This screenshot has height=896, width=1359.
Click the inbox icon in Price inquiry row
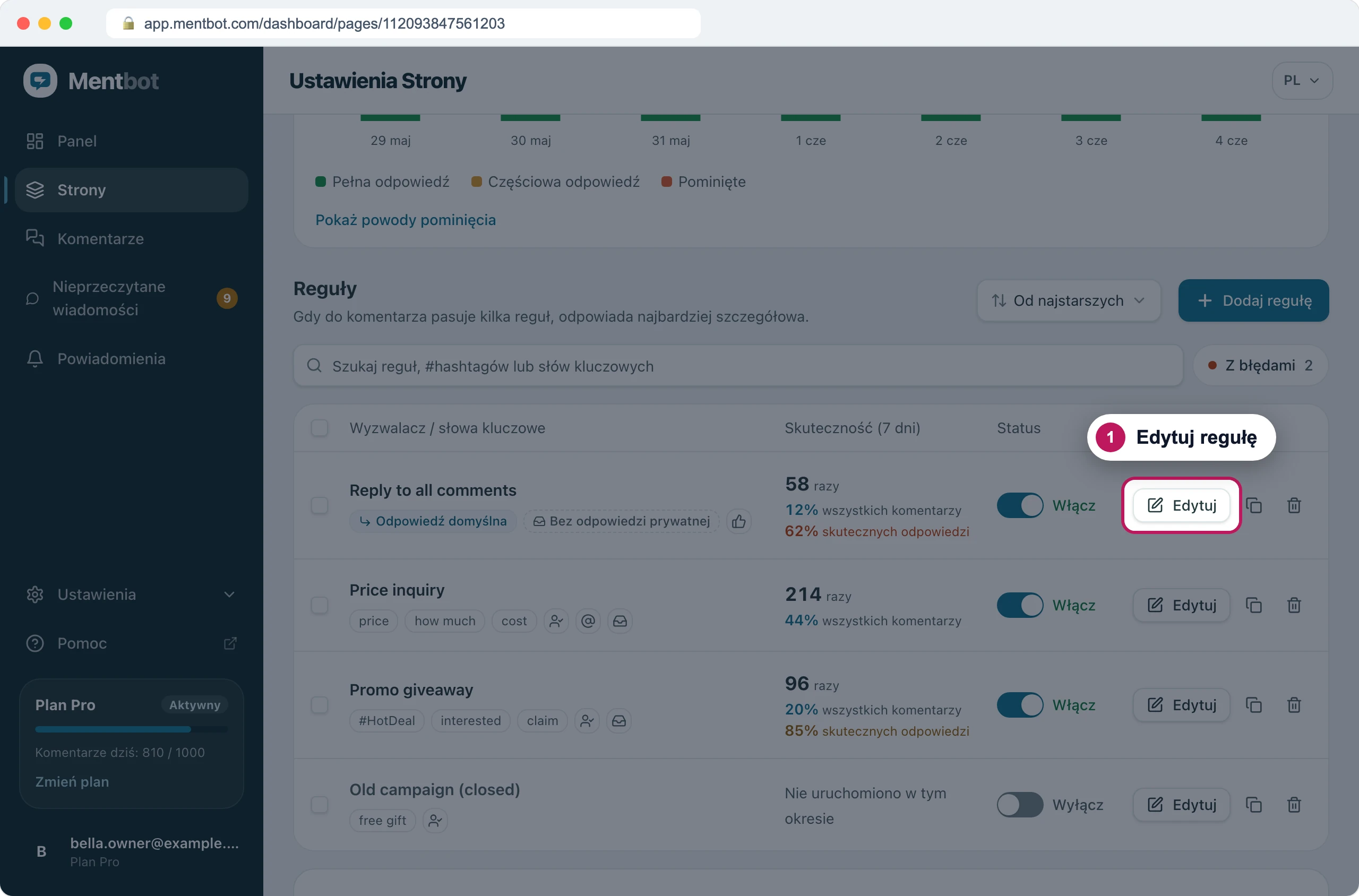click(x=620, y=621)
